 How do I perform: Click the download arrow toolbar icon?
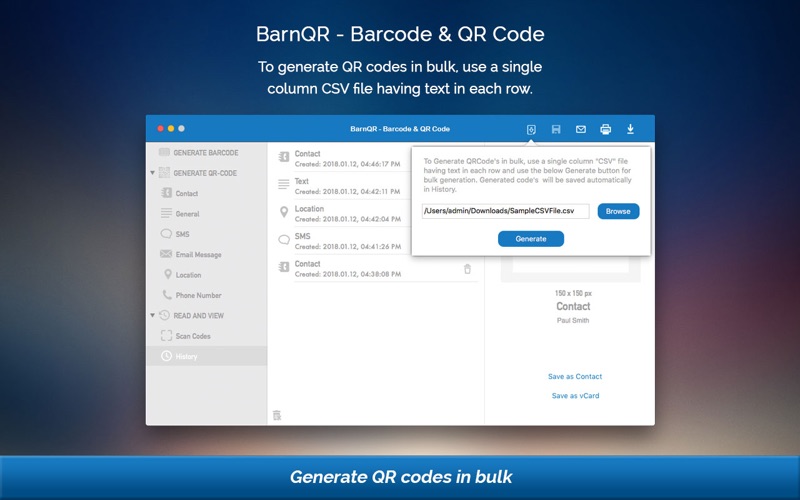tap(631, 129)
